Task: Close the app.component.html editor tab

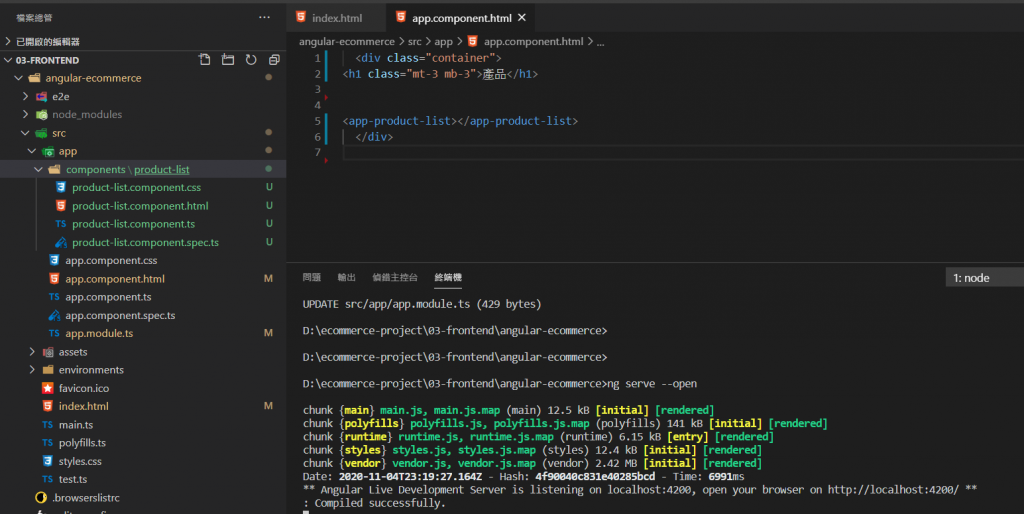Action: 521,18
